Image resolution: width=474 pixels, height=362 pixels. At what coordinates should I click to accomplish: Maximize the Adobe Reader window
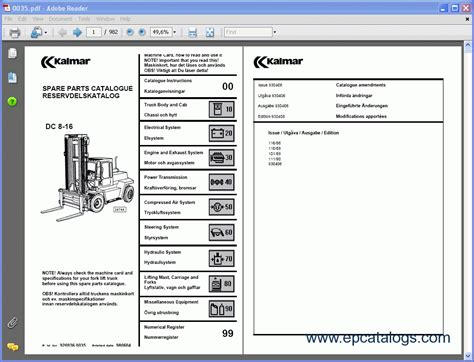pyautogui.click(x=455, y=8)
